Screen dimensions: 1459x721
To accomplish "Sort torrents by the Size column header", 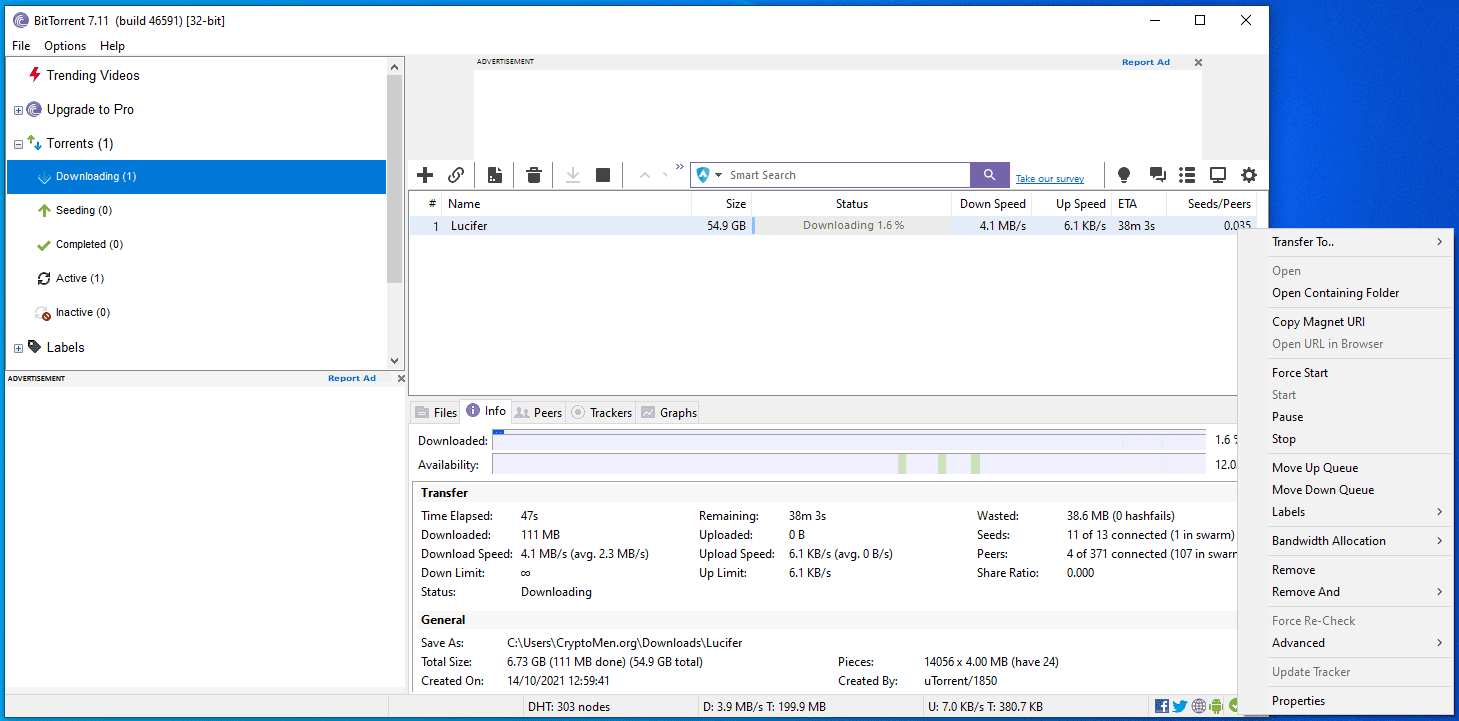I will coord(721,204).
